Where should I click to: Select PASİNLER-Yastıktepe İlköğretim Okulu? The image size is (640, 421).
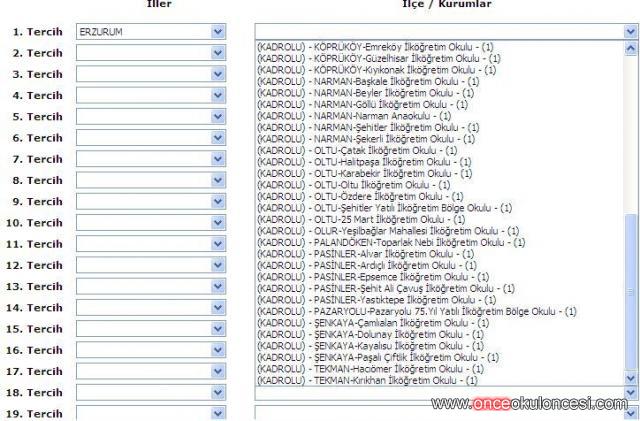[x=440, y=300]
